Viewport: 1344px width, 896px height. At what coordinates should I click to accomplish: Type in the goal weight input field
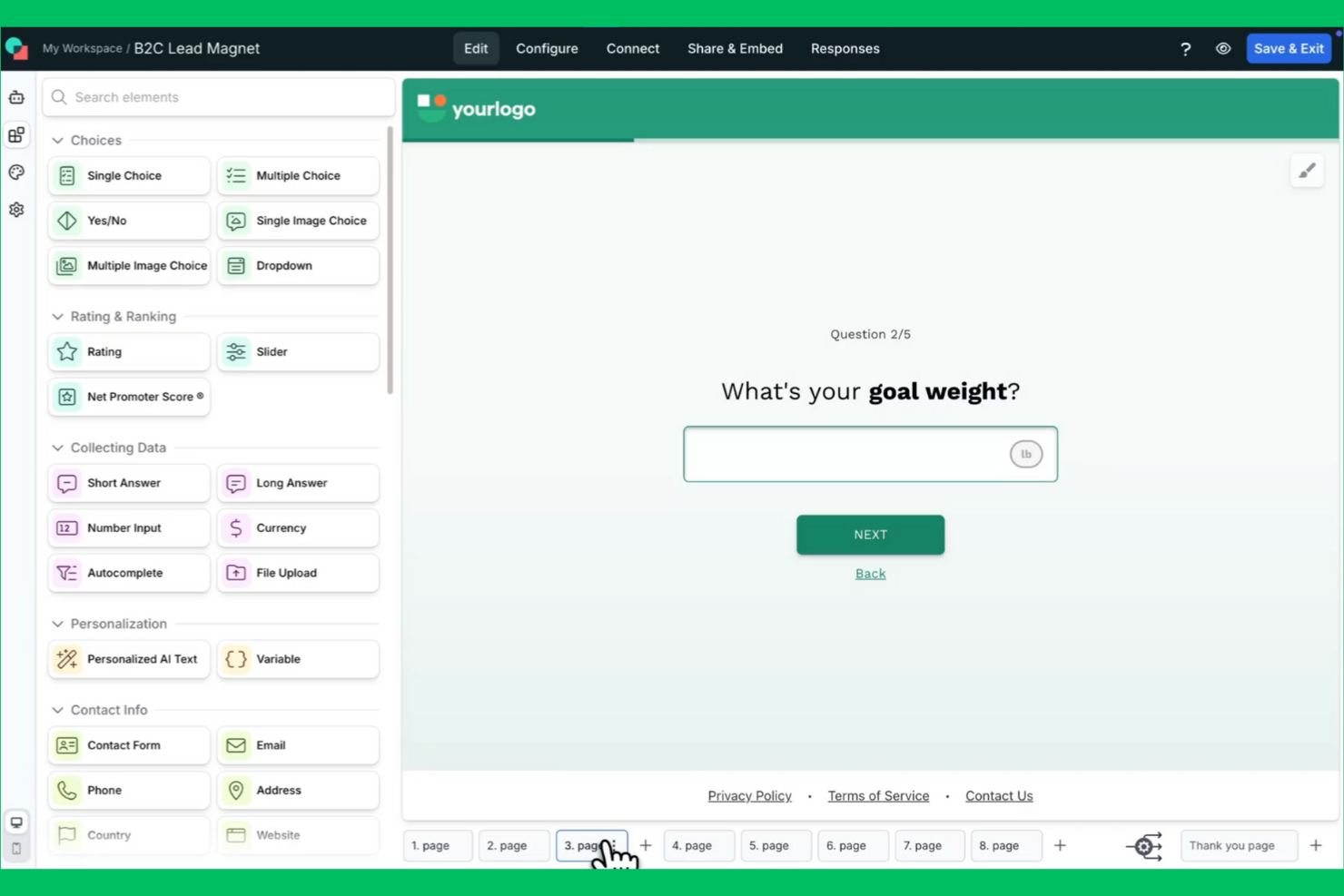845,454
